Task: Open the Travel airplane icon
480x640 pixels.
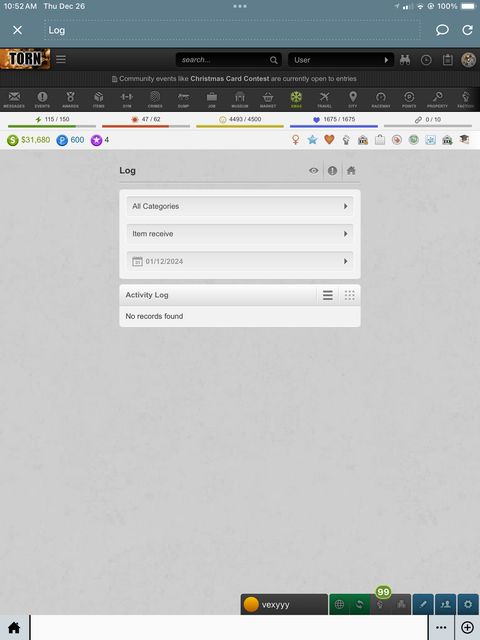Action: pyautogui.click(x=324, y=99)
